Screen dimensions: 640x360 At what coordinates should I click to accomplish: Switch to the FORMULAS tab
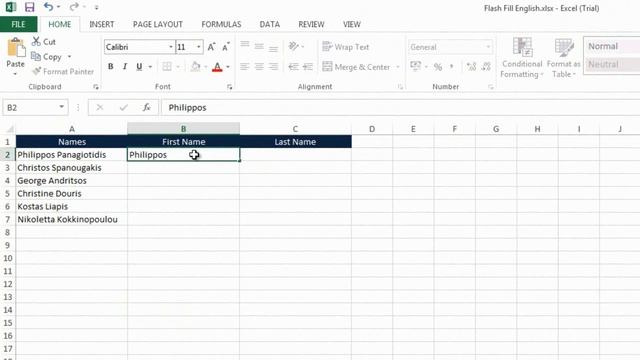click(x=221, y=24)
